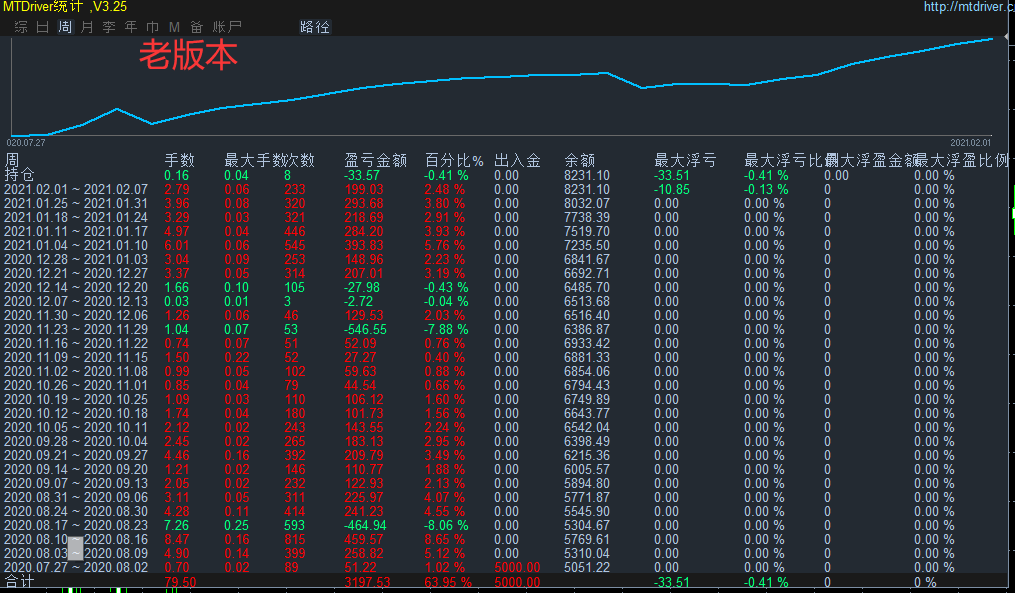Click balance value 5051.22
Viewport: 1015px width, 593px height.
tap(587, 568)
